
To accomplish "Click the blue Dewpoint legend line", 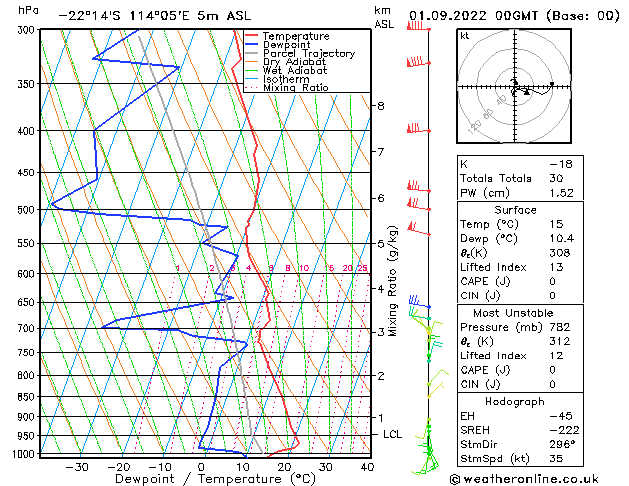I will [x=252, y=44].
